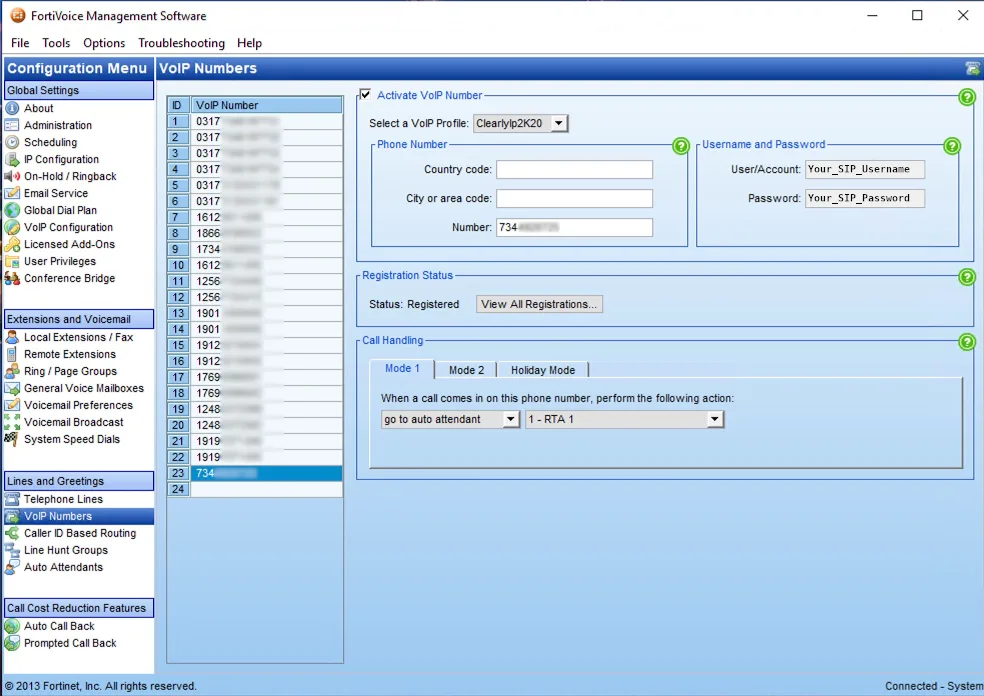Select VoIP number row ID 1
The image size is (984, 696).
coord(255,121)
